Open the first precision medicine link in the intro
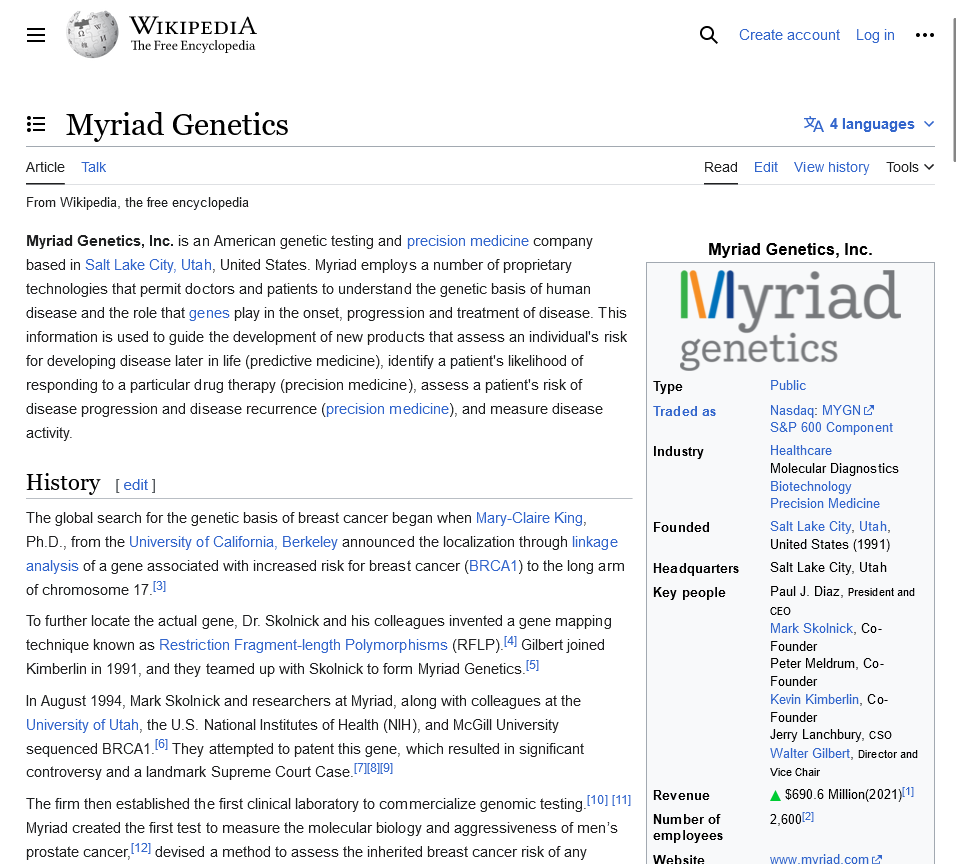This screenshot has height=864, width=956. [468, 241]
